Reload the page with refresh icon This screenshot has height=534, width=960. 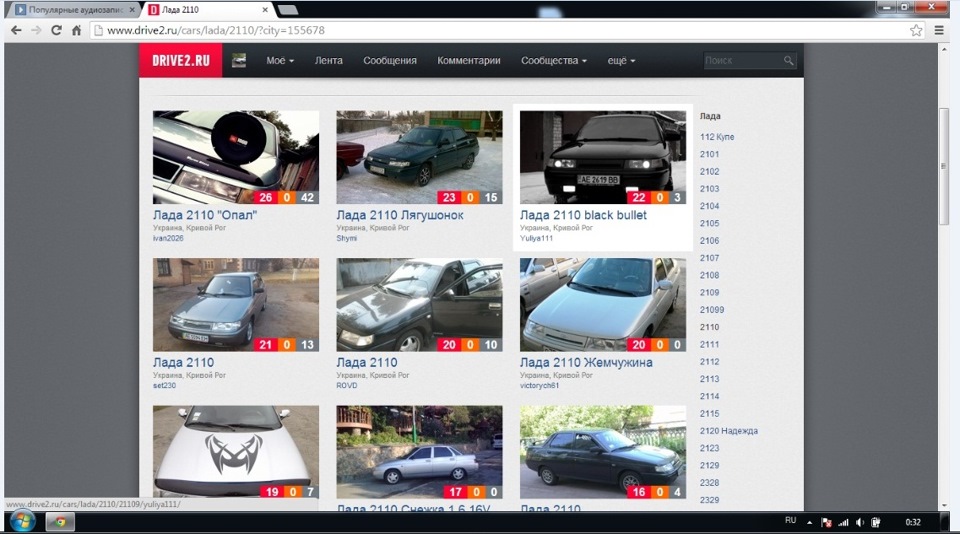(x=56, y=30)
